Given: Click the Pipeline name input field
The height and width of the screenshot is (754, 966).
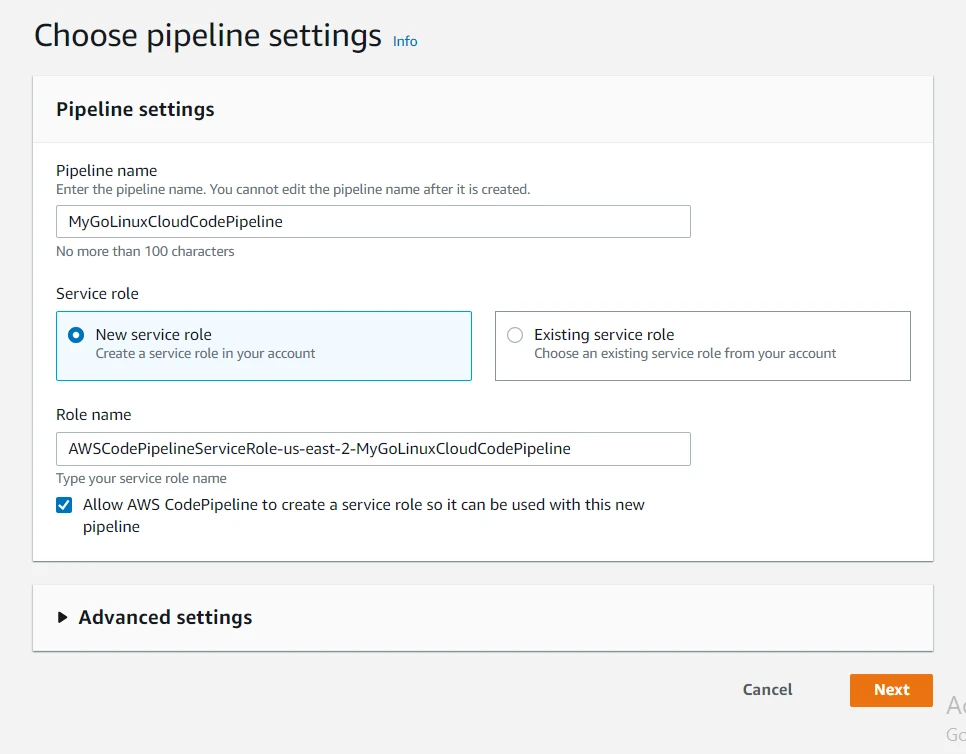Looking at the screenshot, I should point(373,222).
